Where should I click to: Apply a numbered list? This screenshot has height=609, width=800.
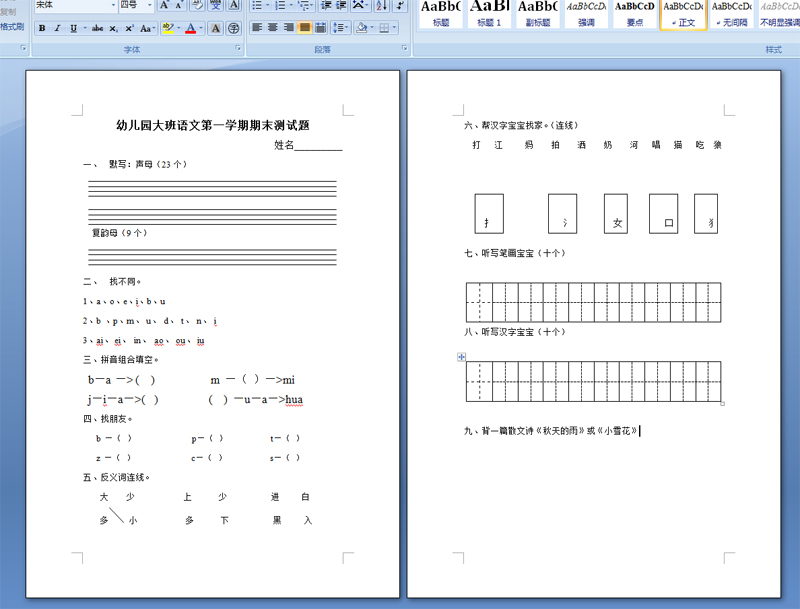[x=280, y=5]
